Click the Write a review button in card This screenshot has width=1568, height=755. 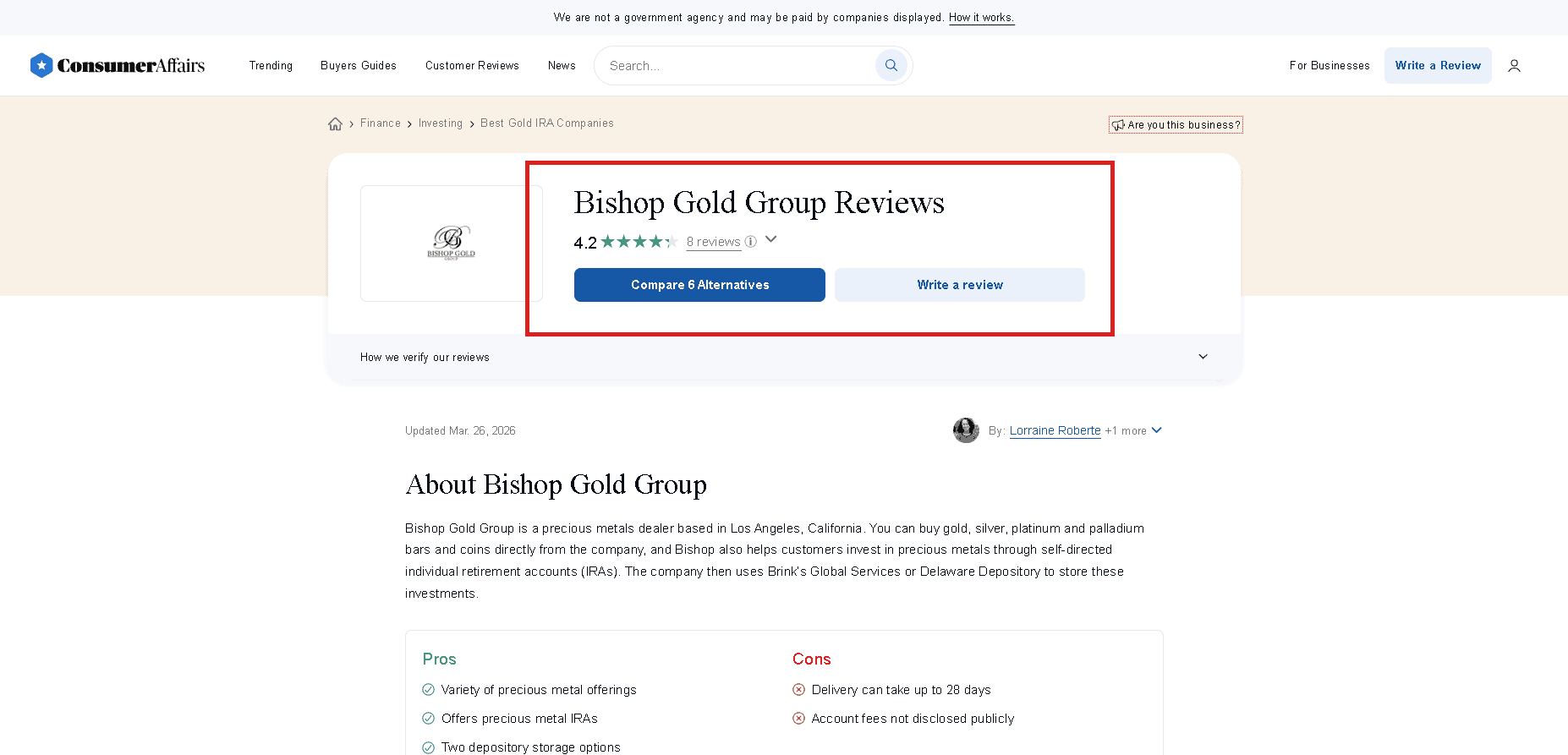pyautogui.click(x=960, y=285)
